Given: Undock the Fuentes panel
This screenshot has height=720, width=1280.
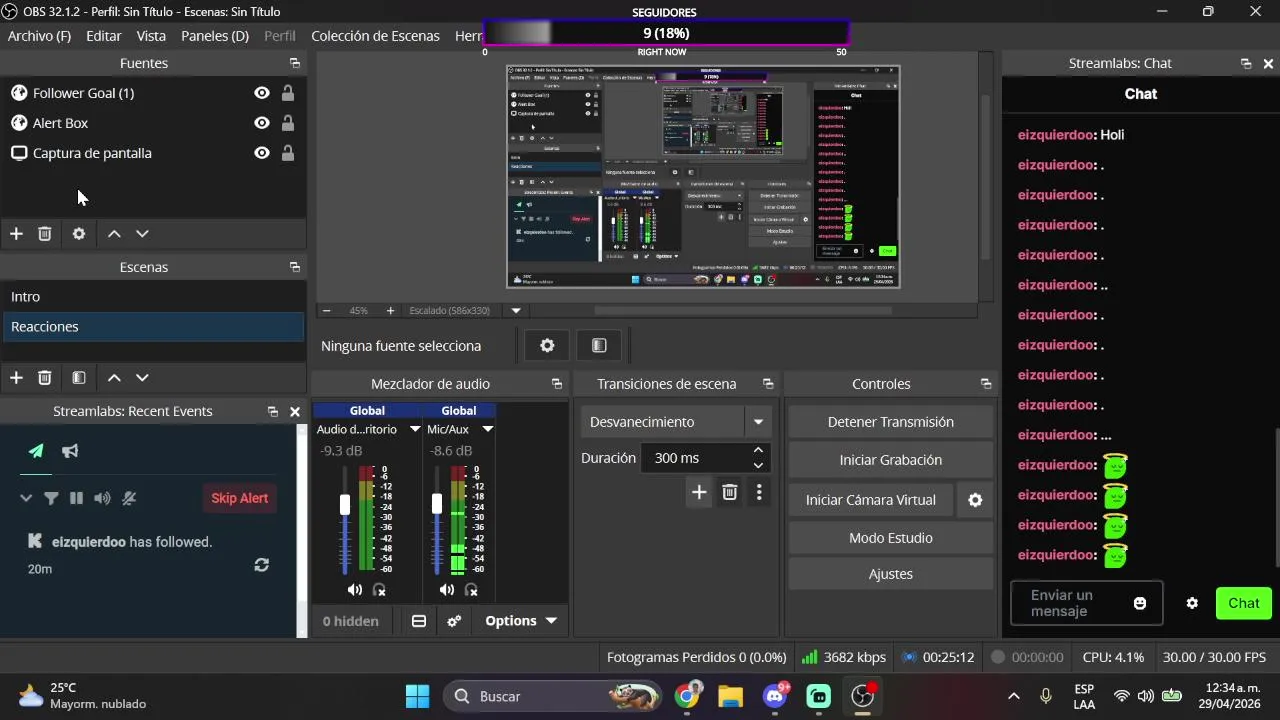Looking at the screenshot, I should click(294, 63).
